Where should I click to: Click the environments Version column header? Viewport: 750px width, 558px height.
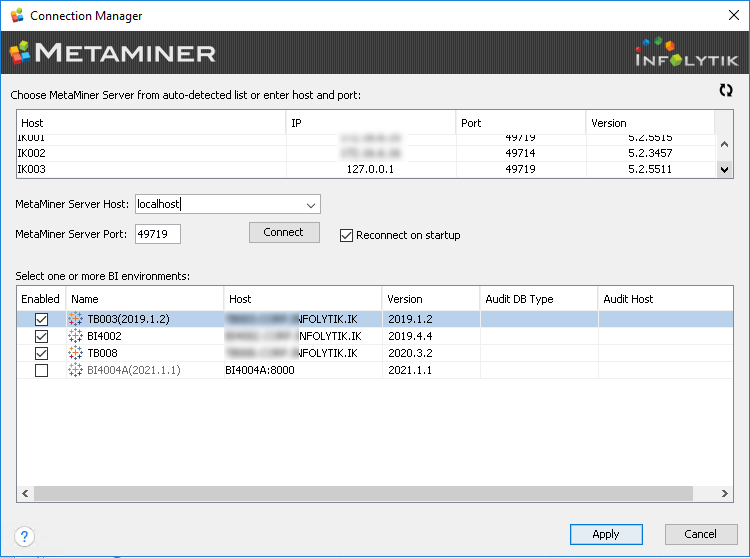431,299
